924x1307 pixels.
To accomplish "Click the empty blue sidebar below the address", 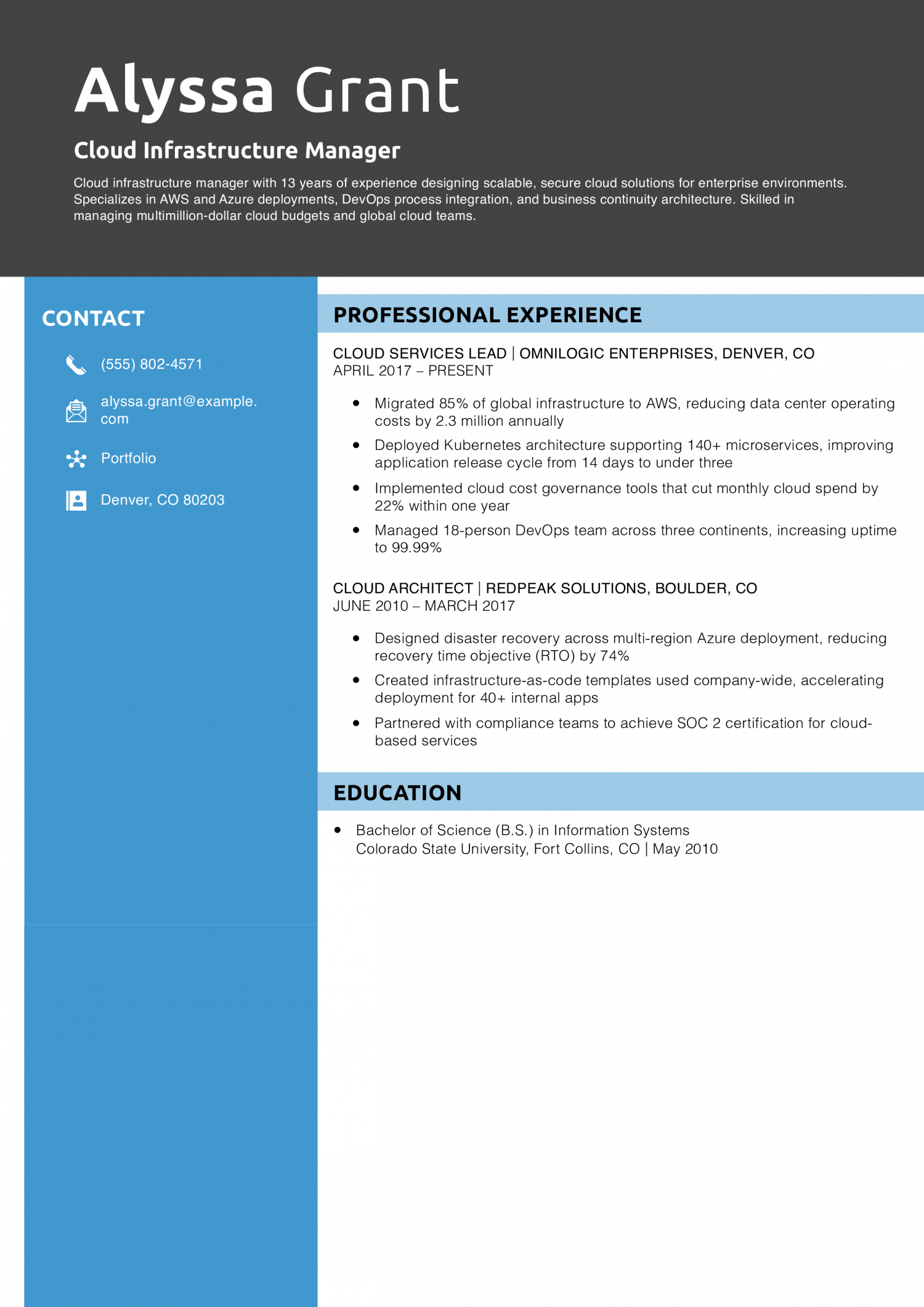I will point(171,739).
